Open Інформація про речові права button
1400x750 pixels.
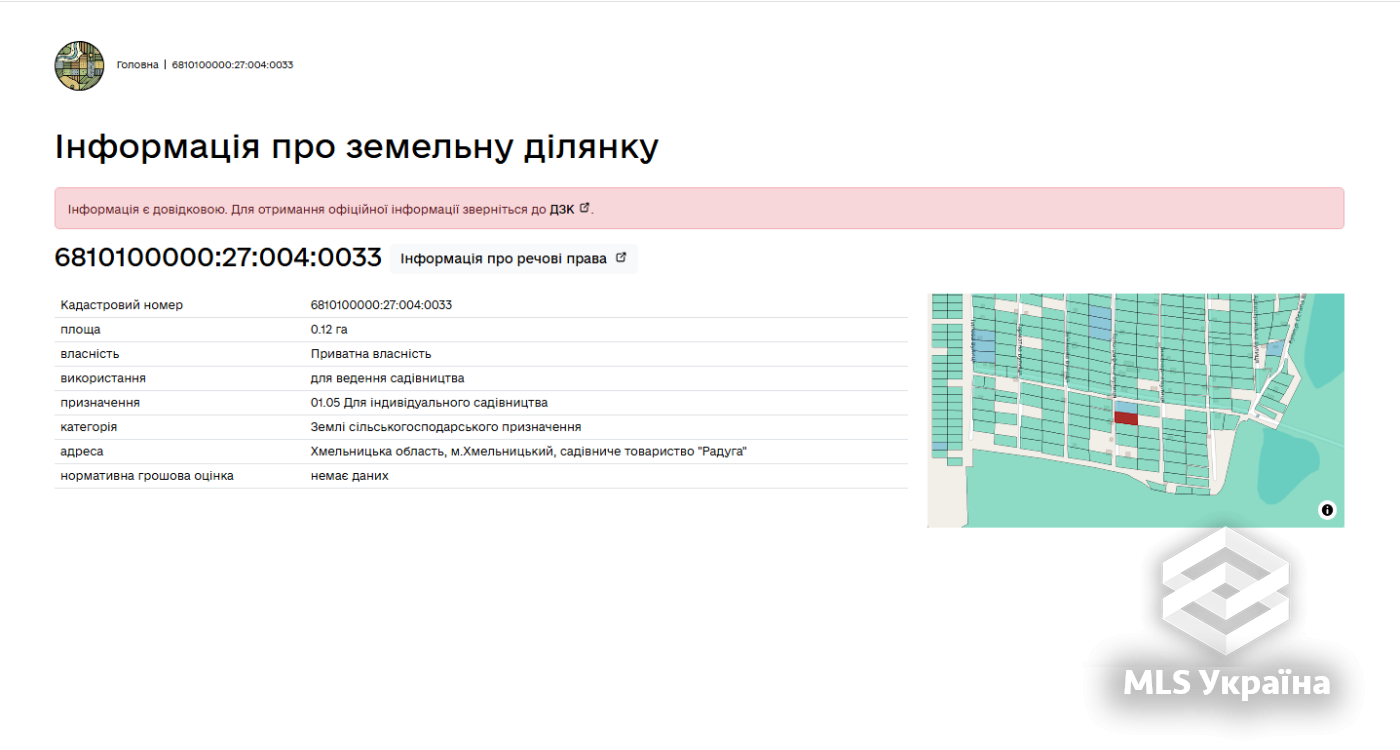(x=513, y=258)
